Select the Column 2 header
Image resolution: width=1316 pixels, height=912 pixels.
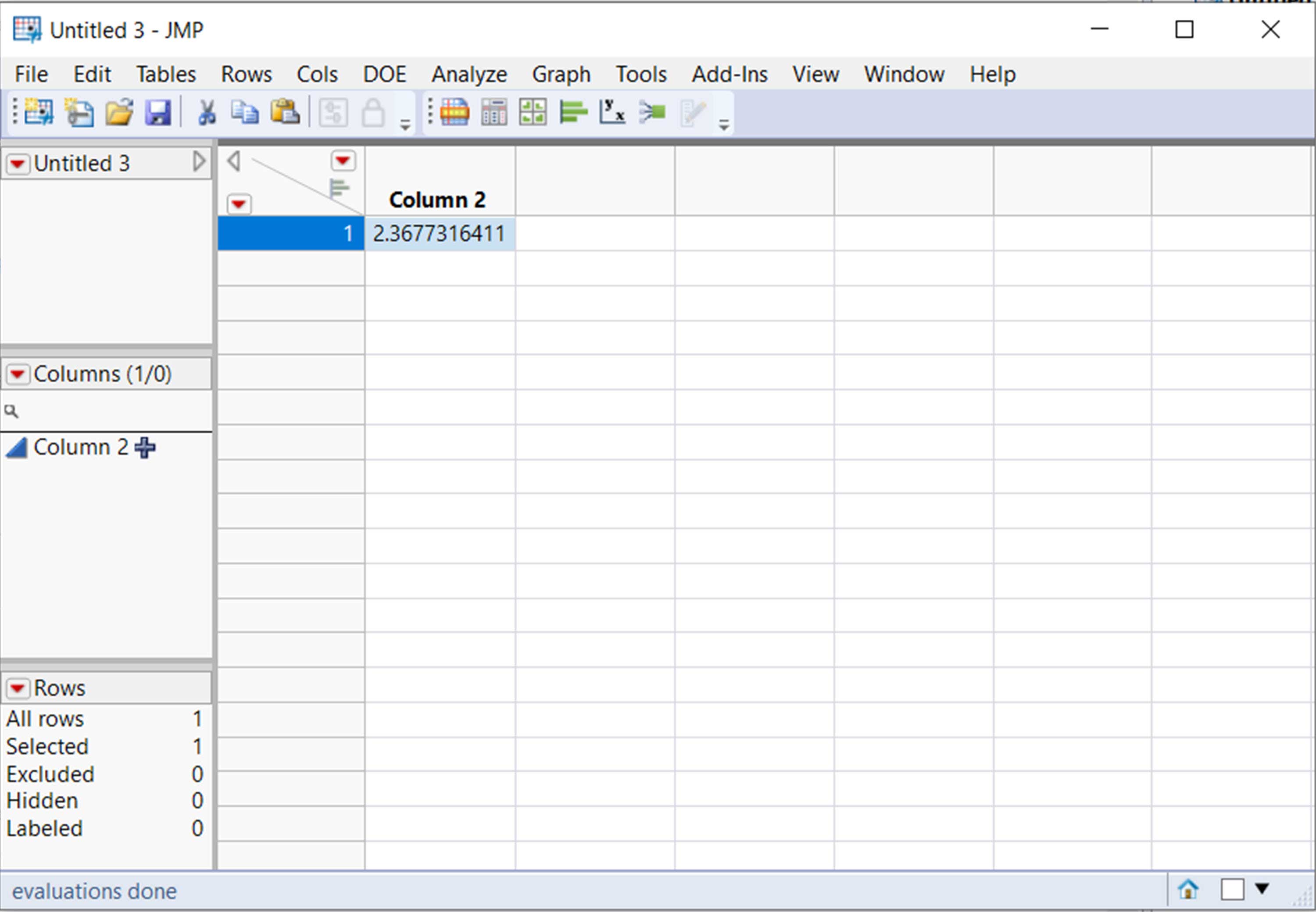point(440,181)
